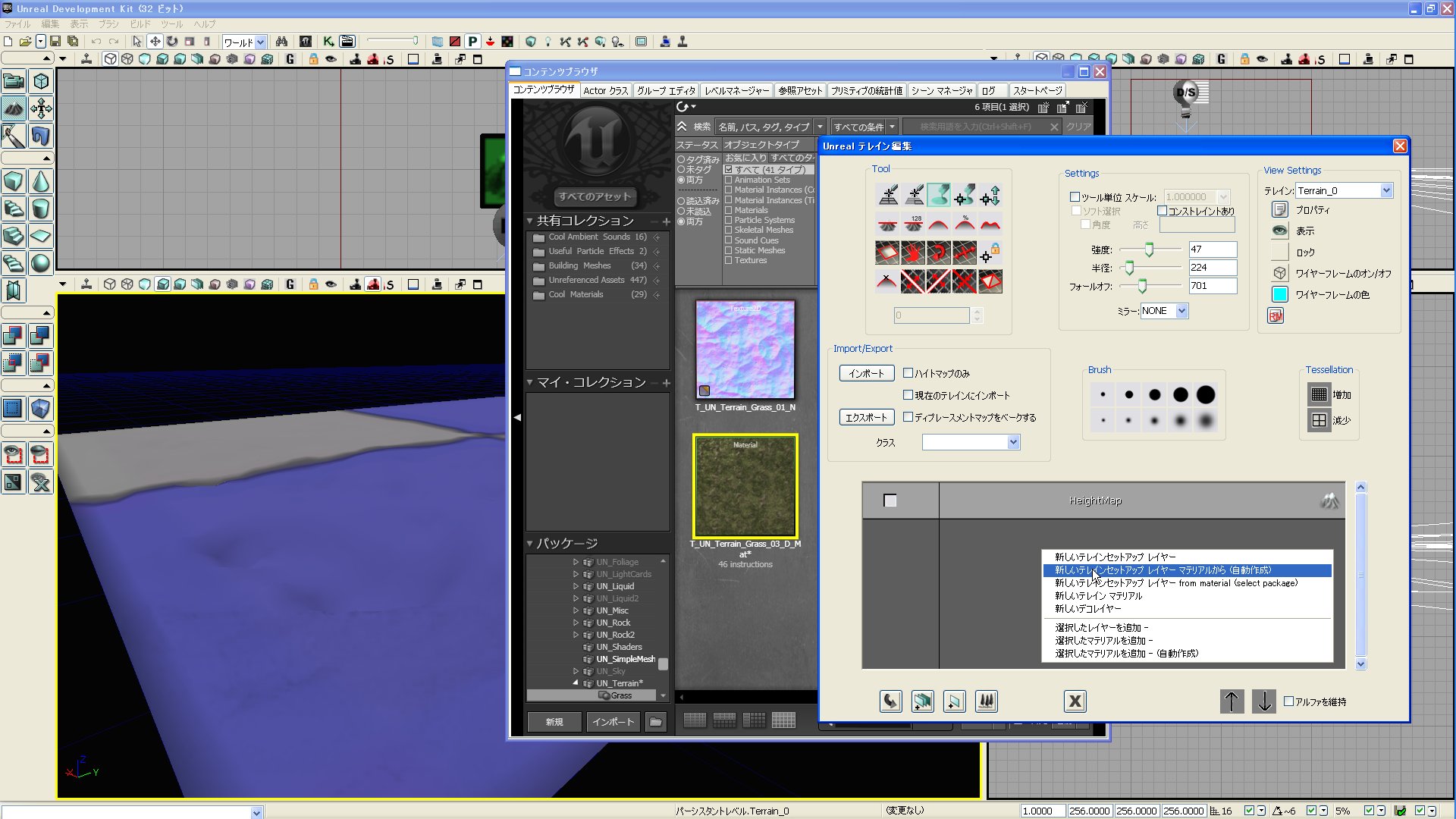This screenshot has height=819, width=1456.
Task: Open the Terrain_0 dropdown
Action: point(1386,190)
